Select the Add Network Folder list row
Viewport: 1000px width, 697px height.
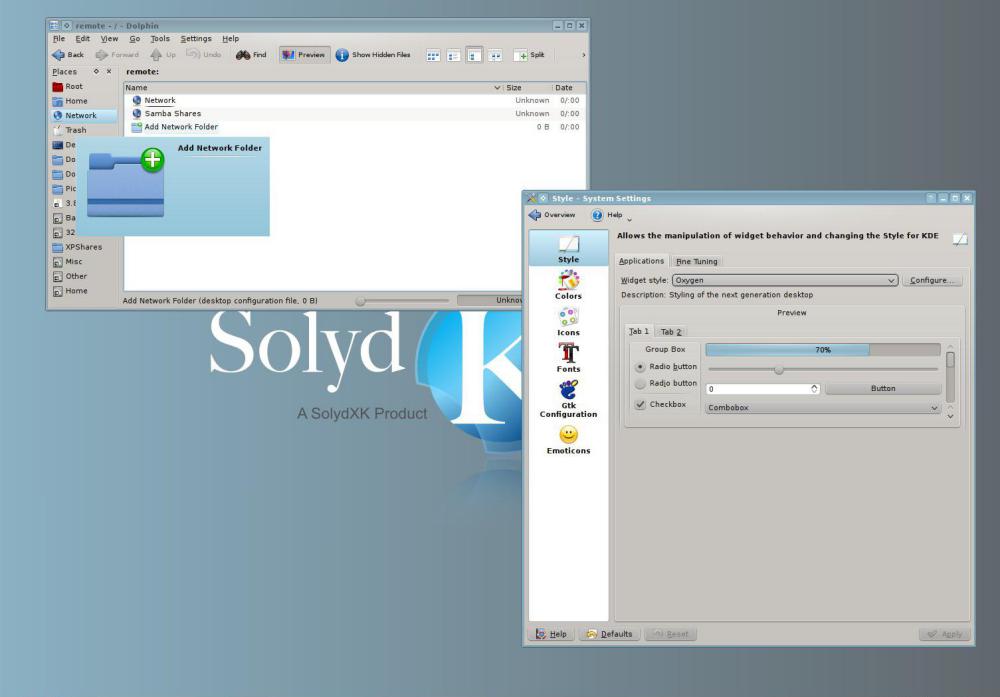click(x=355, y=127)
